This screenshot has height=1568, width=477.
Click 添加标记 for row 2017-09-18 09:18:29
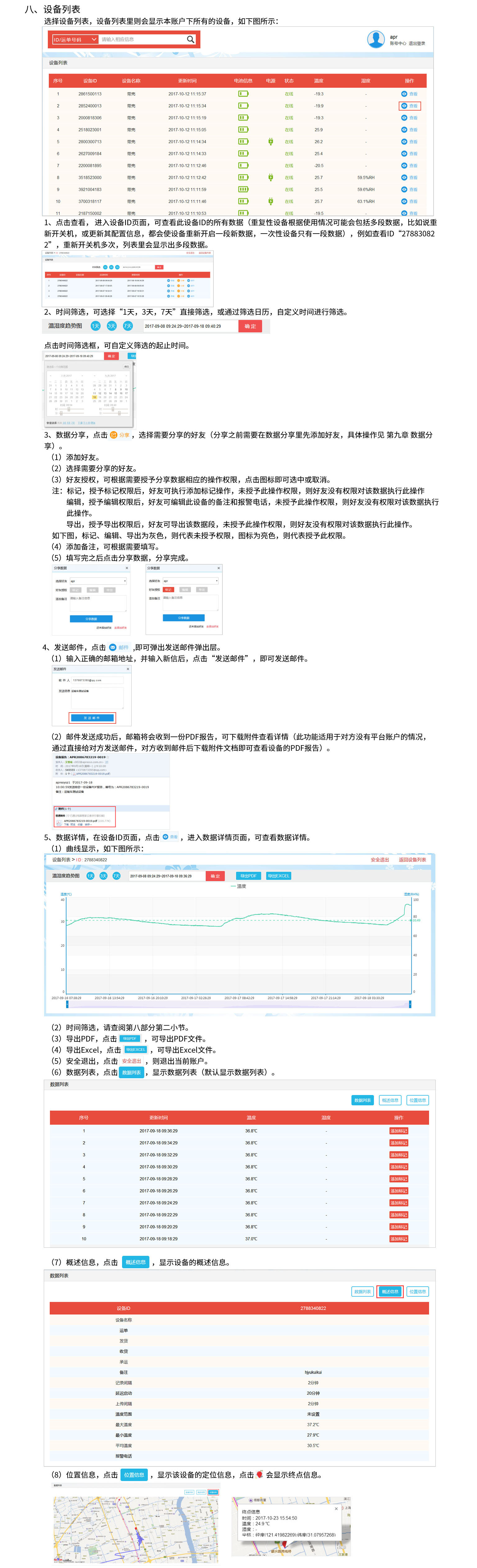(x=398, y=1239)
